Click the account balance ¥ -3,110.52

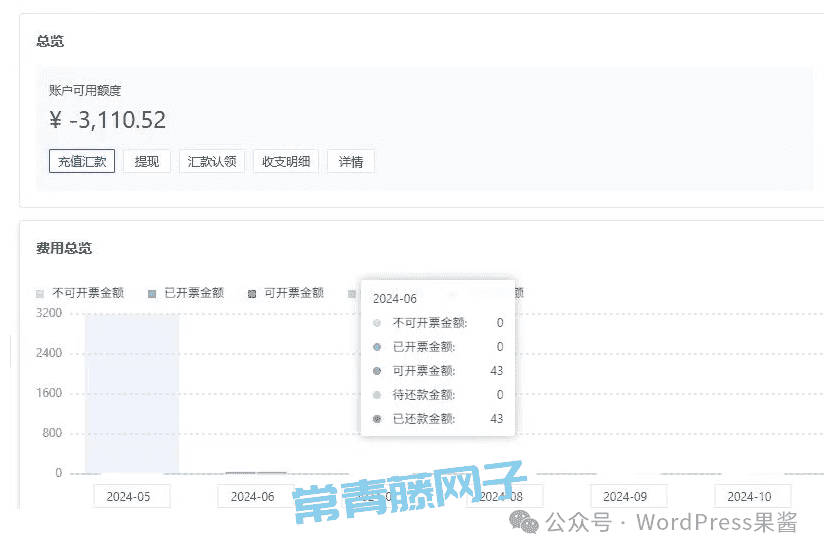coord(108,120)
